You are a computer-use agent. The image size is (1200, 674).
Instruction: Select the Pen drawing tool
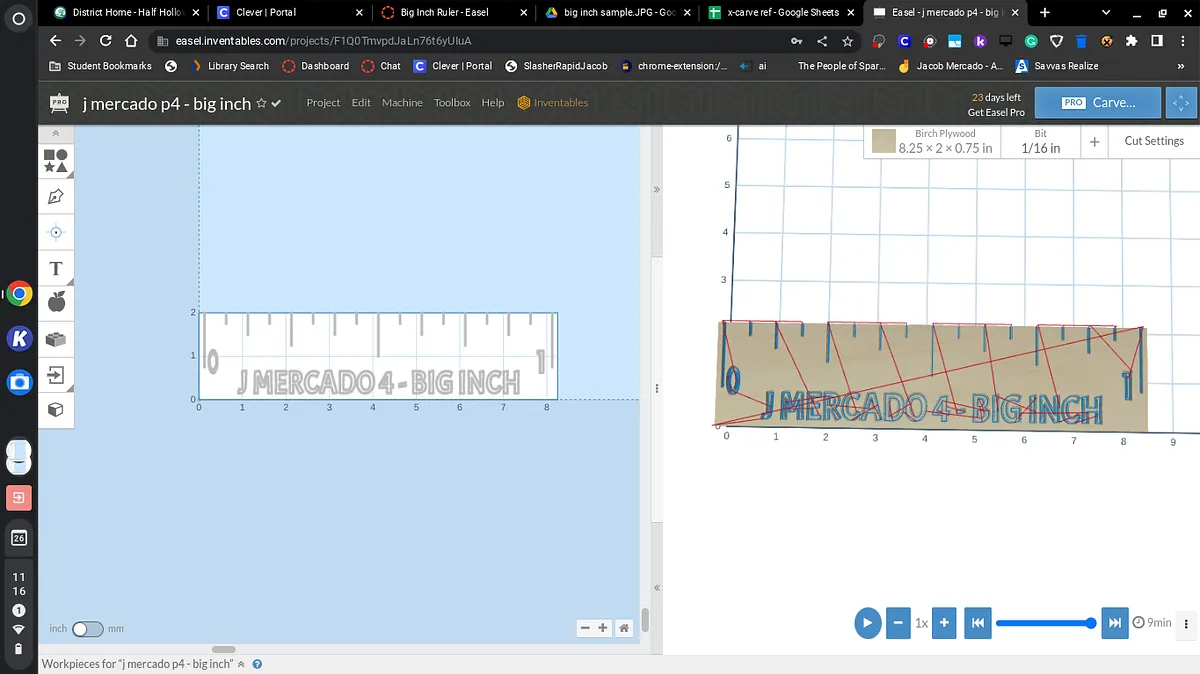click(x=56, y=196)
